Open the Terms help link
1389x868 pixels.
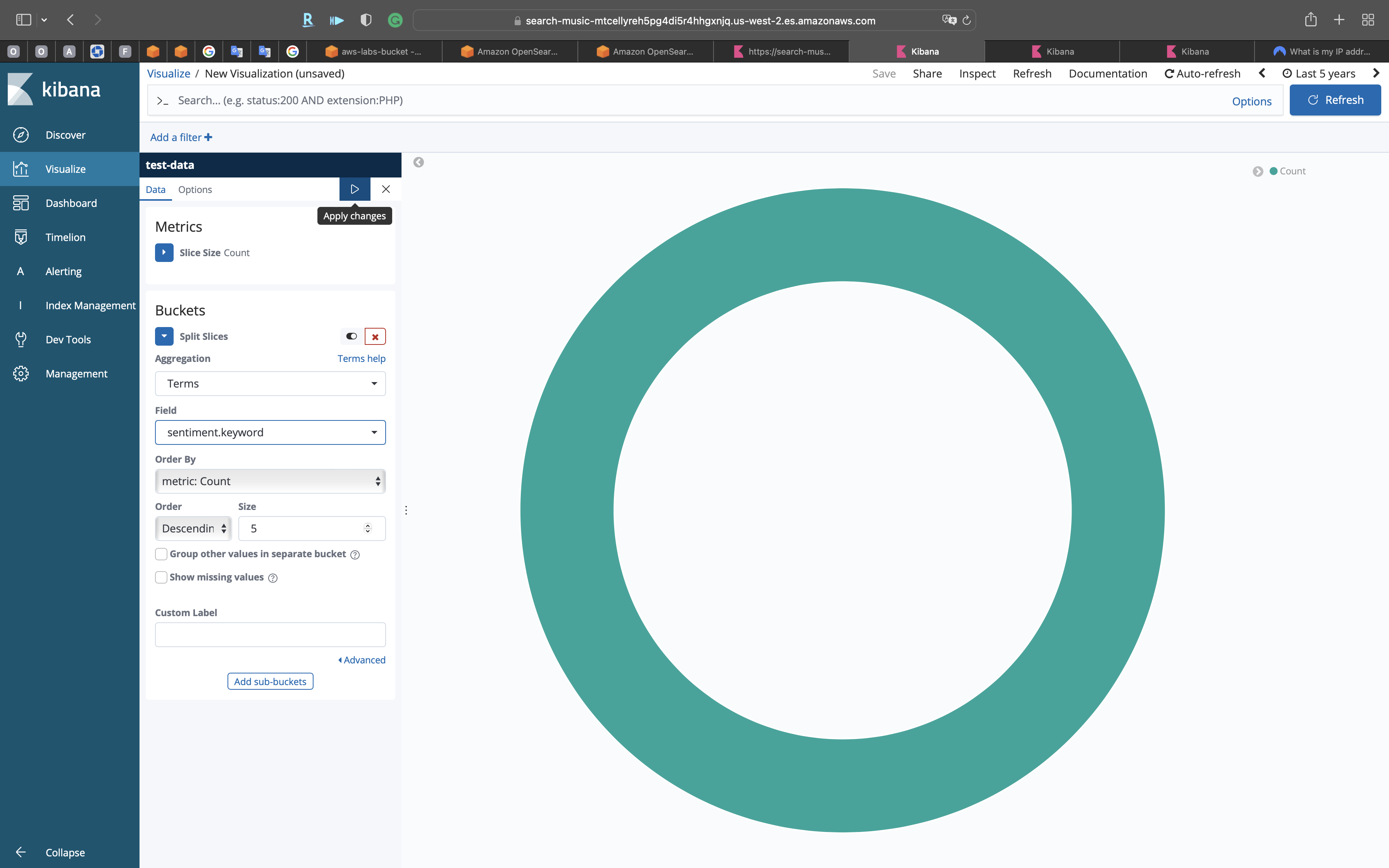(x=361, y=358)
